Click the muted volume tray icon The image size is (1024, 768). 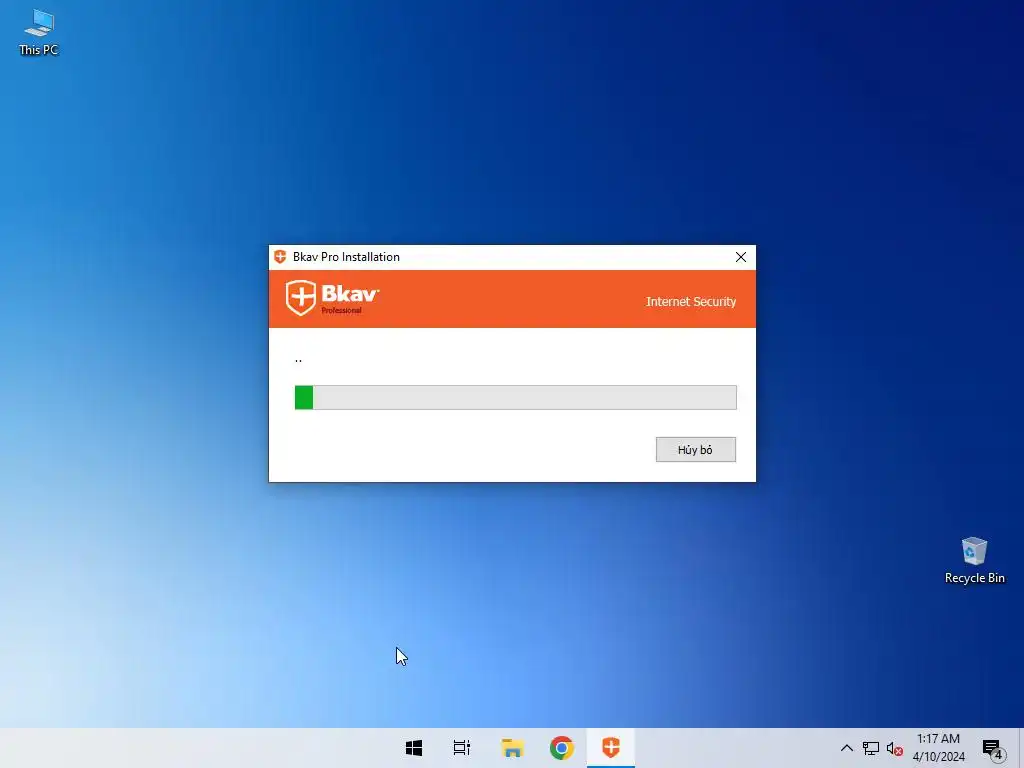coord(895,749)
